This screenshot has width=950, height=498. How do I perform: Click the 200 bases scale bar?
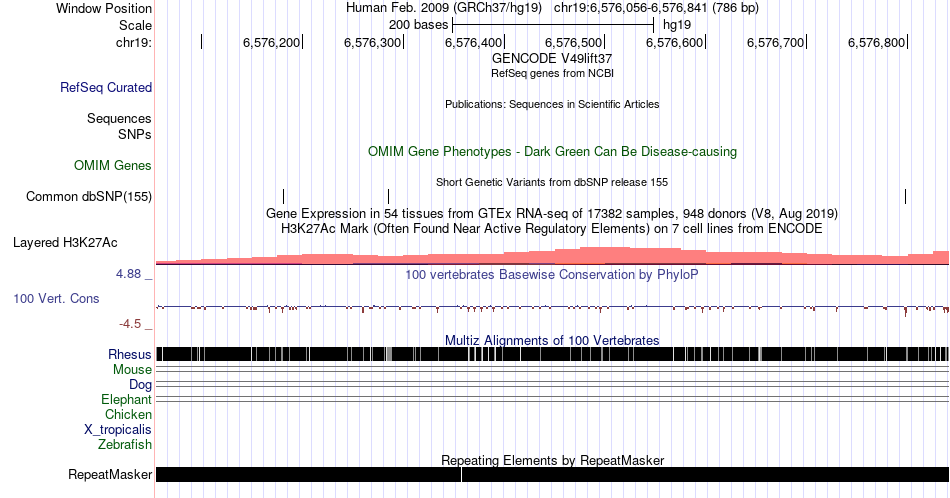pos(553,25)
